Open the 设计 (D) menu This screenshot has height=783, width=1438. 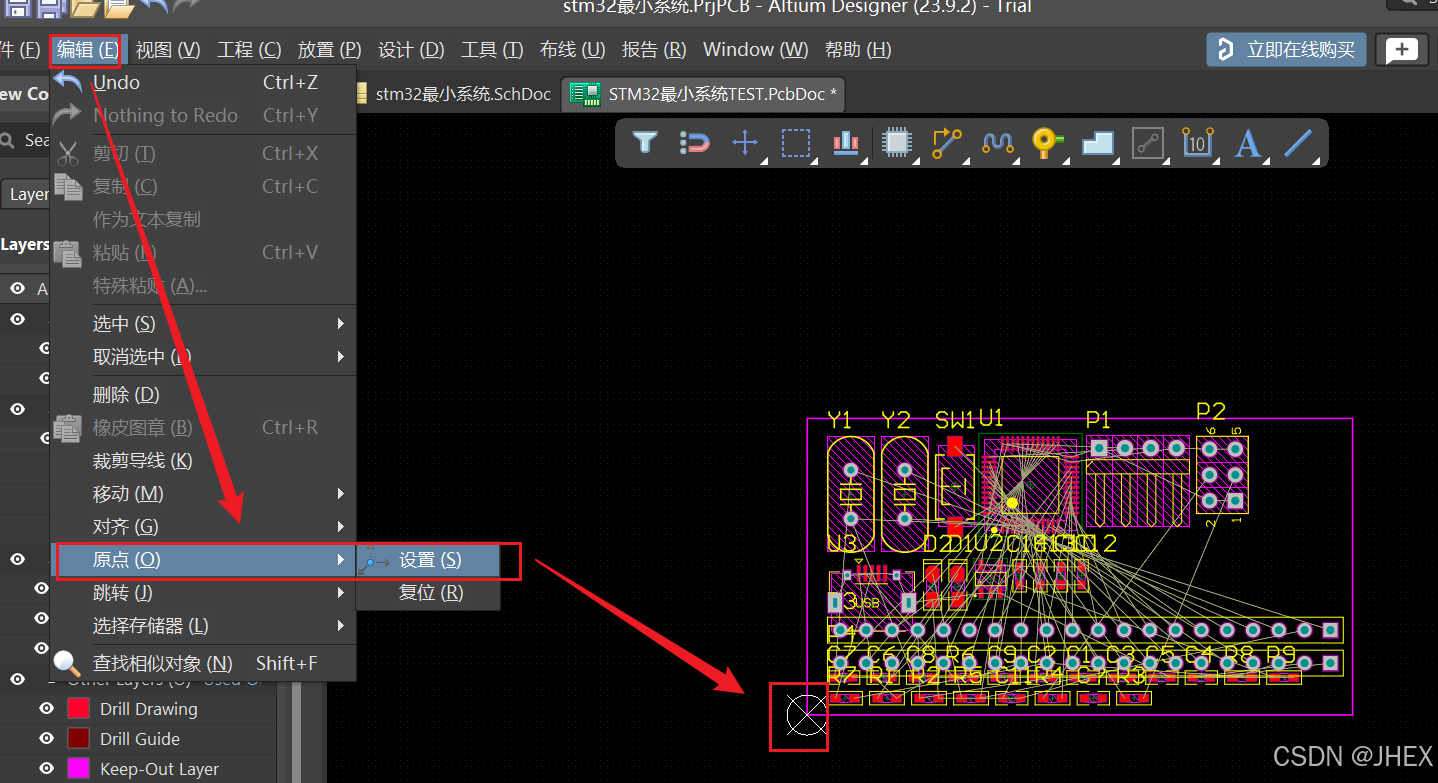pos(411,49)
